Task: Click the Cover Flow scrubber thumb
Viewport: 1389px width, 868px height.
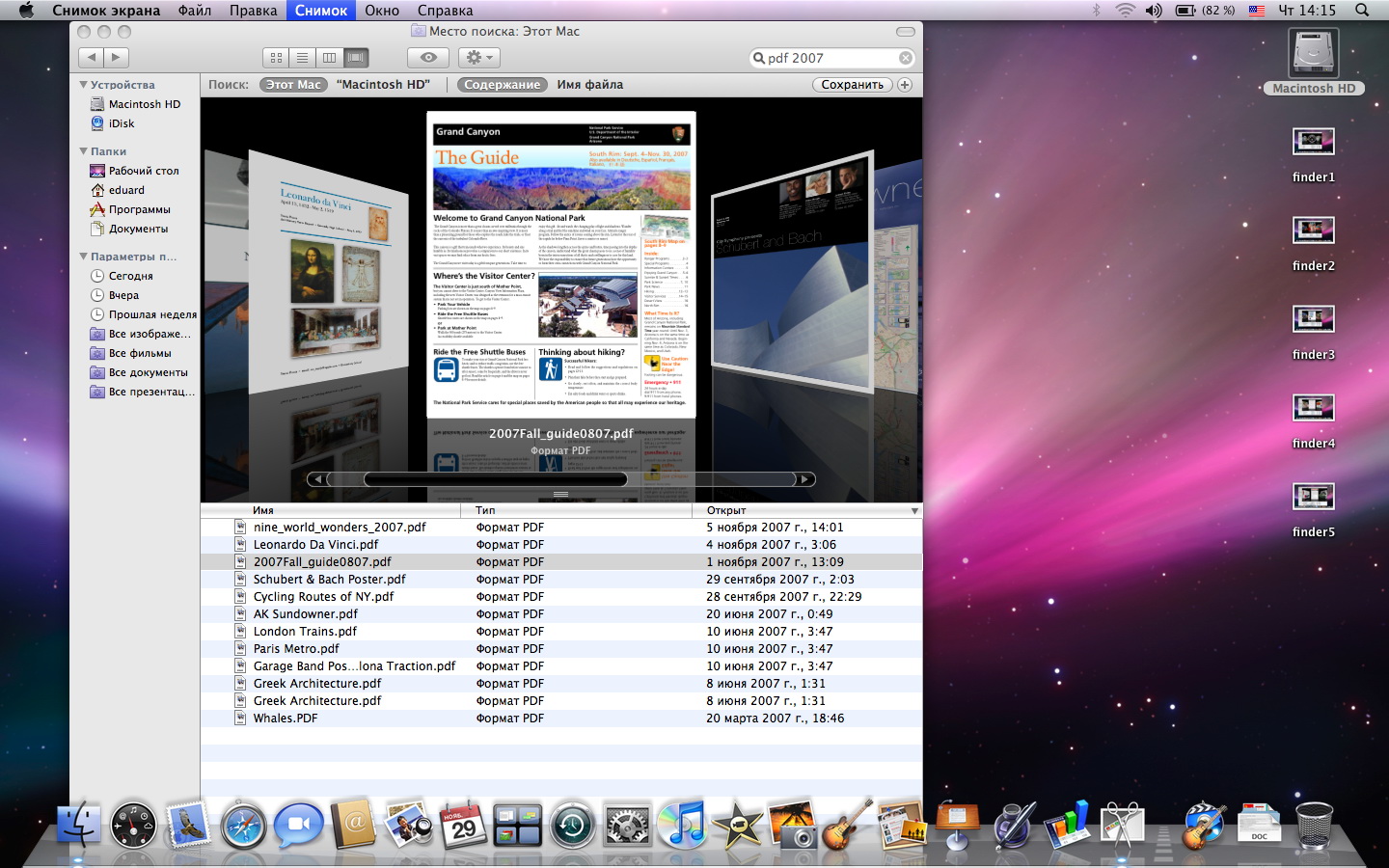Action: click(495, 479)
